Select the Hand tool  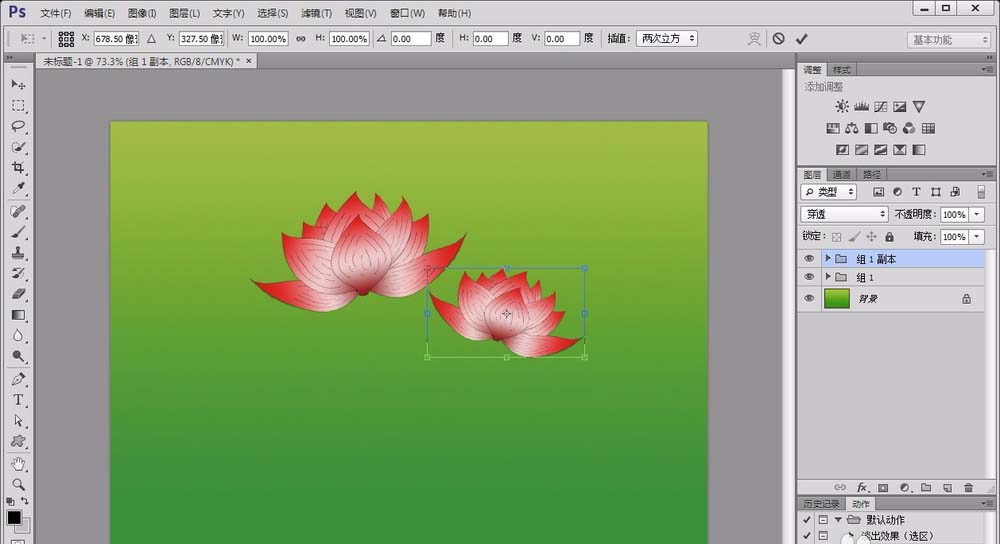[18, 464]
